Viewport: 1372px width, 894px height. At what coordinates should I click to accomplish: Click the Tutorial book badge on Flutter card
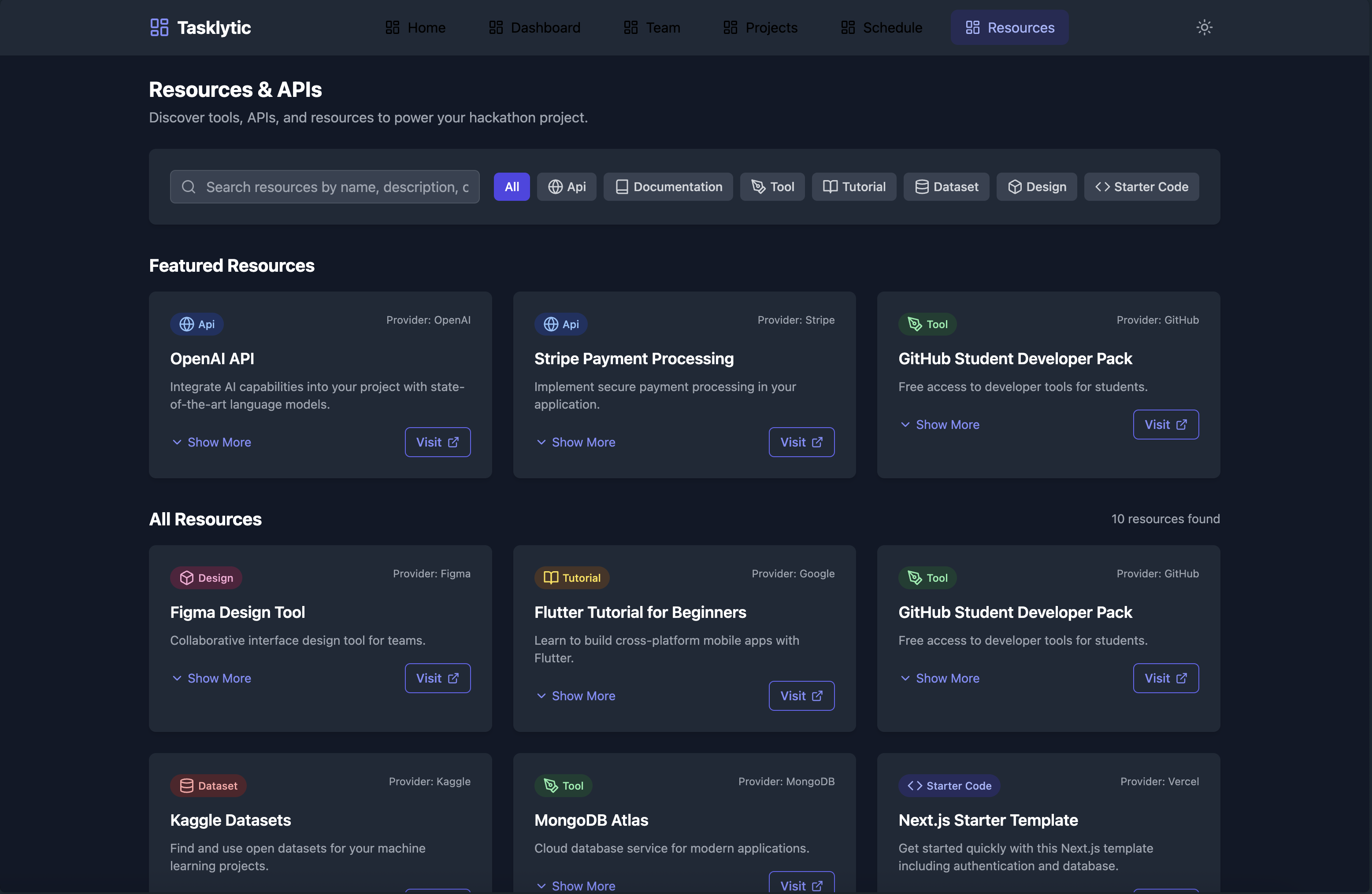point(571,578)
